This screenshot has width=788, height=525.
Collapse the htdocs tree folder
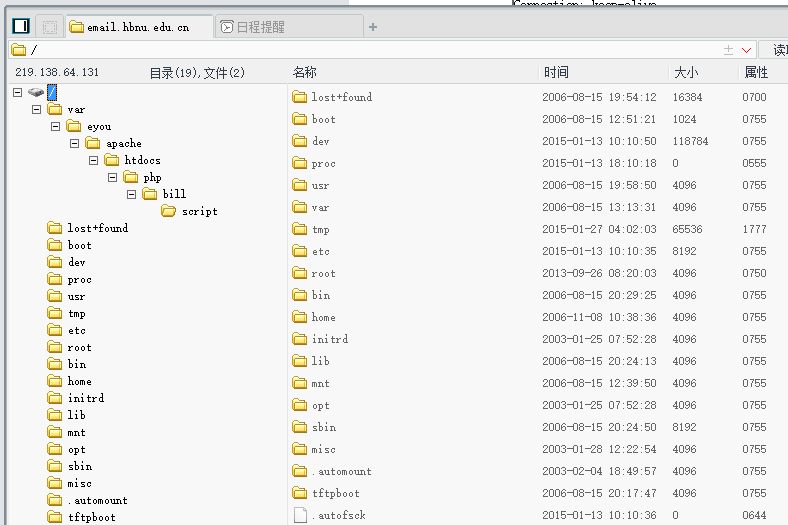tap(93, 160)
